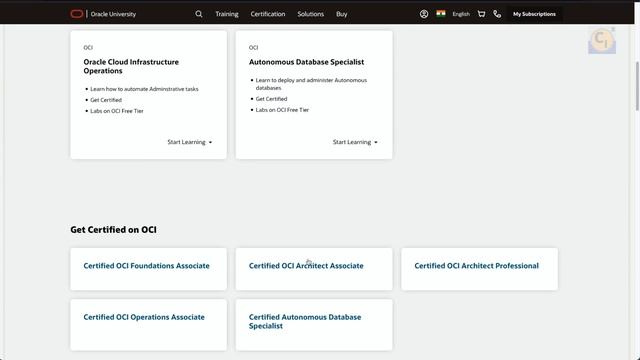Click 'Get Certified' bullet in Autonomous Database card
The image size is (640, 360).
point(271,99)
